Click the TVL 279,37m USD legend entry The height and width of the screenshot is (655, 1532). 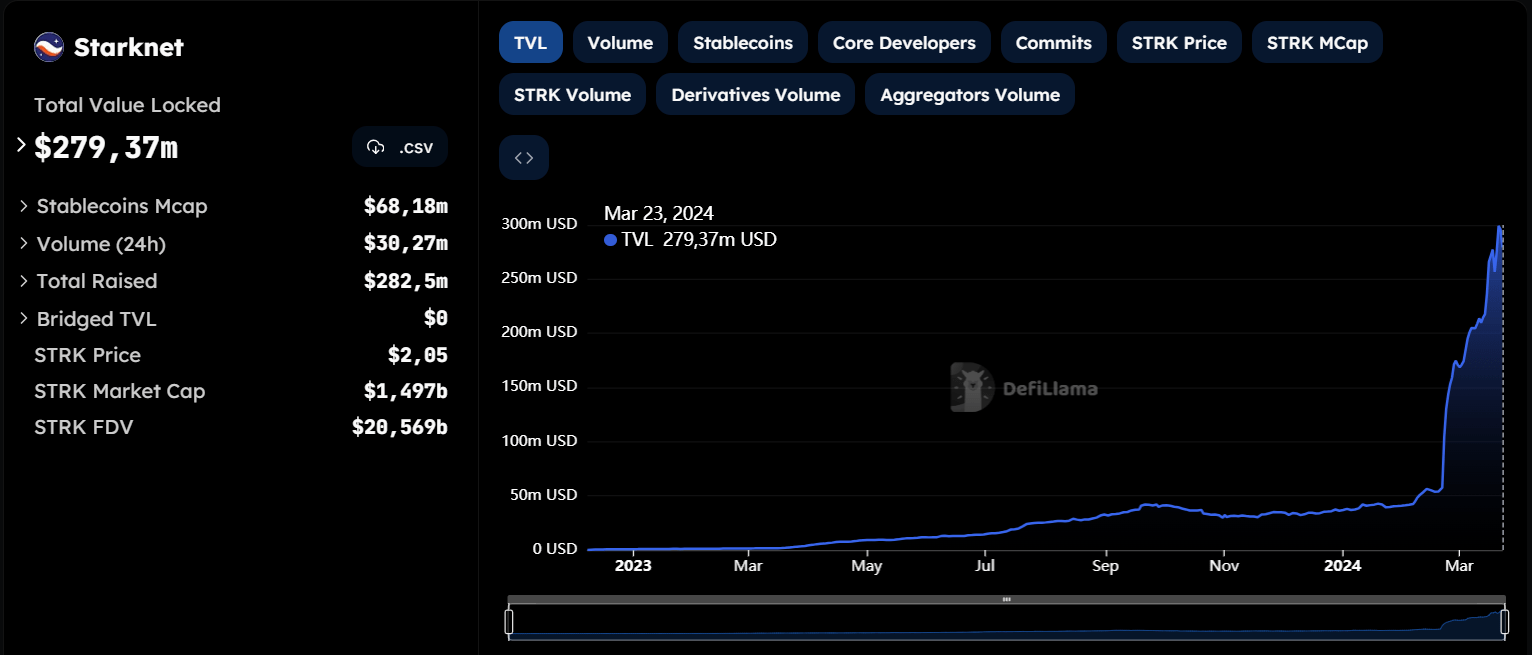(691, 239)
